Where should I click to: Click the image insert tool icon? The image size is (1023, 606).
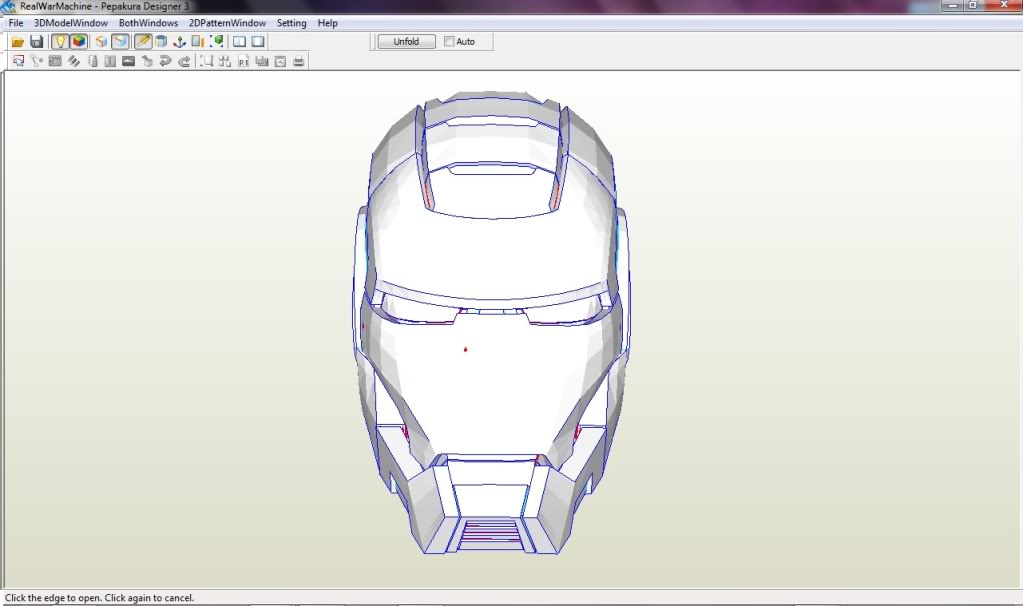click(129, 61)
